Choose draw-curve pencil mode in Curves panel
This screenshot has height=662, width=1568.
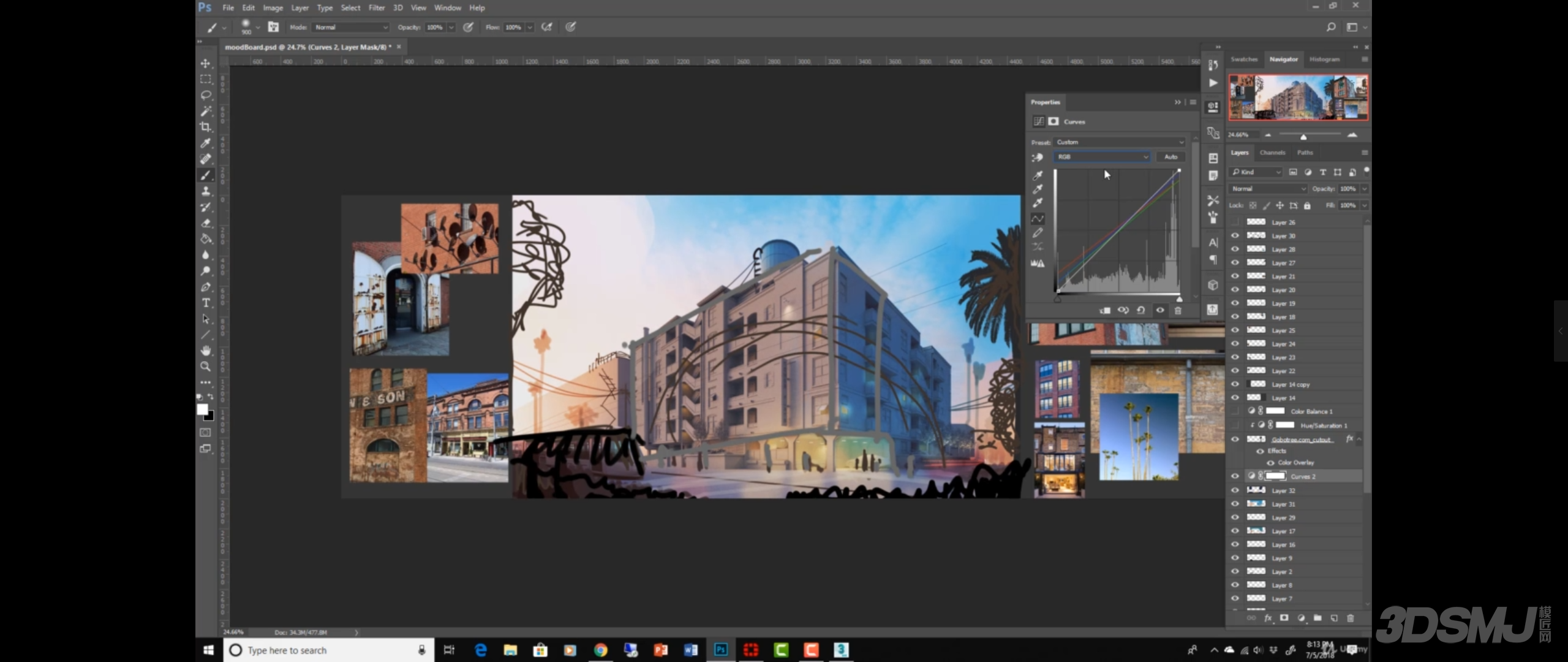pyautogui.click(x=1038, y=233)
